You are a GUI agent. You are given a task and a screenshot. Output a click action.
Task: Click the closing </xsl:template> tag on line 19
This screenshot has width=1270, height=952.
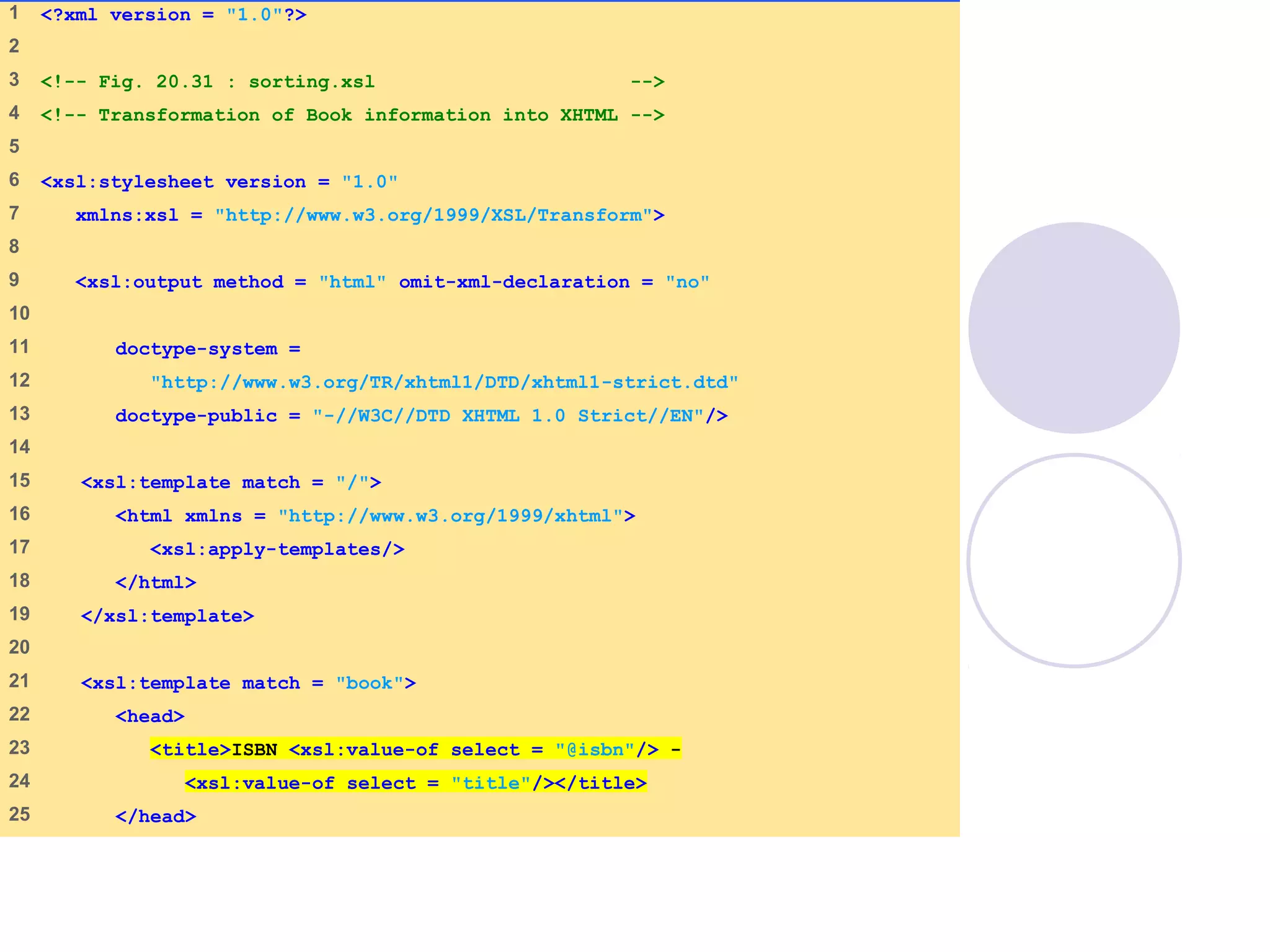click(167, 617)
